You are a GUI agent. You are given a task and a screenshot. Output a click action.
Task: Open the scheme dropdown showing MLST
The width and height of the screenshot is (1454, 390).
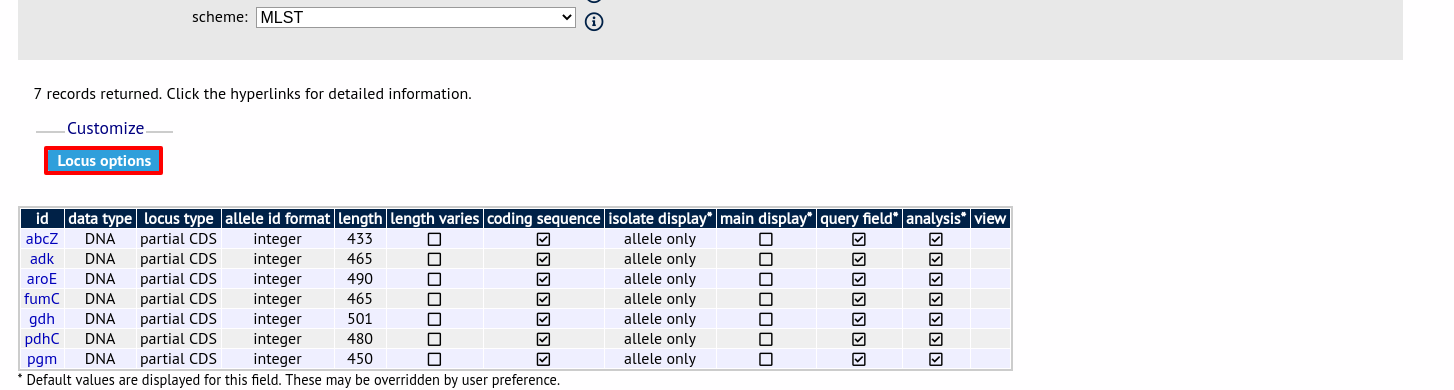416,17
